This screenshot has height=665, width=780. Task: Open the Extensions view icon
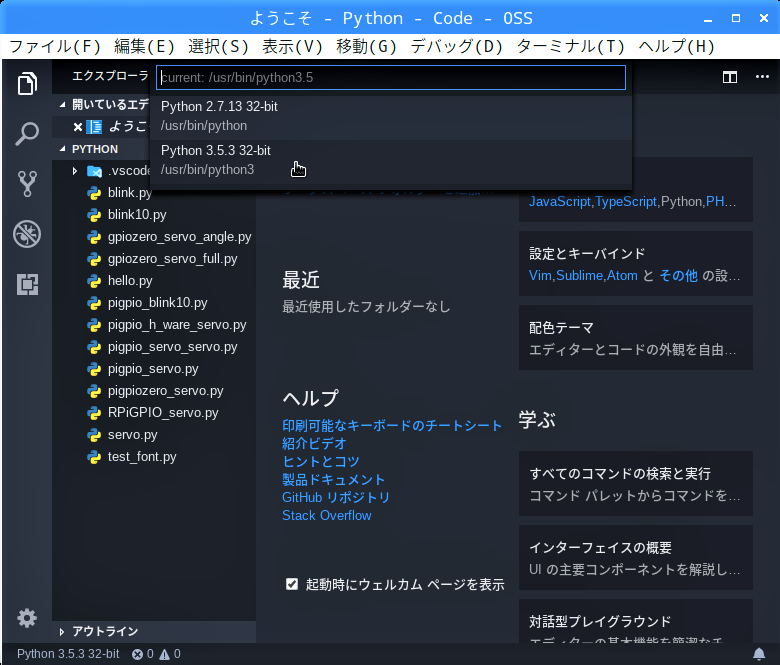27,285
